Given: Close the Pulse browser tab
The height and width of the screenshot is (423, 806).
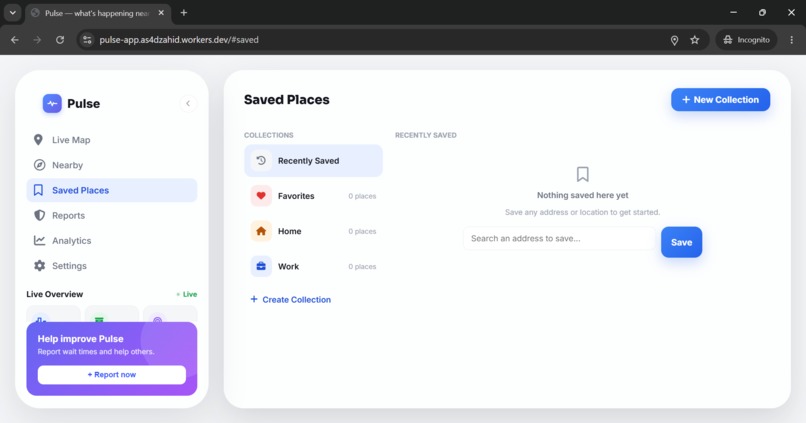Looking at the screenshot, I should 161,13.
